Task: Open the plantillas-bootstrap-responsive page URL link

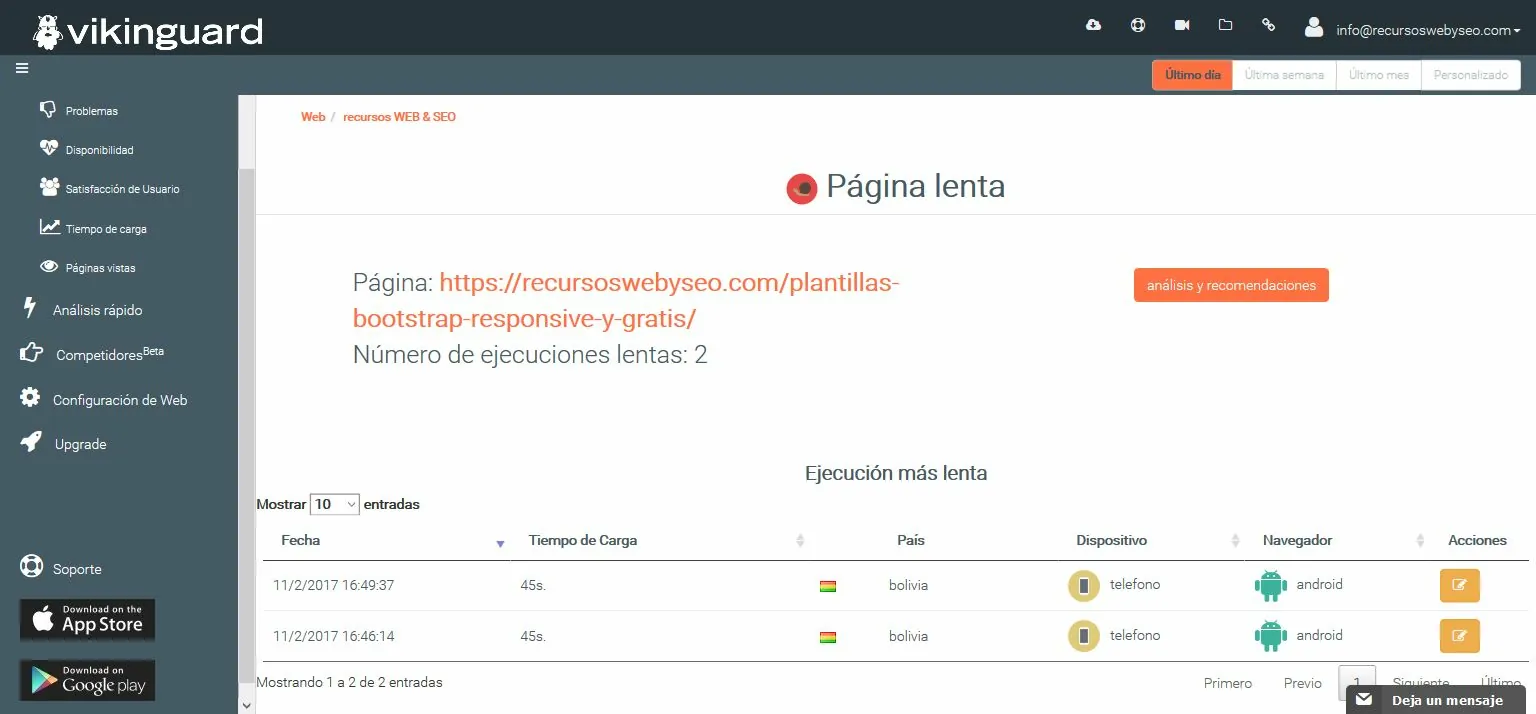Action: pyautogui.click(x=626, y=301)
